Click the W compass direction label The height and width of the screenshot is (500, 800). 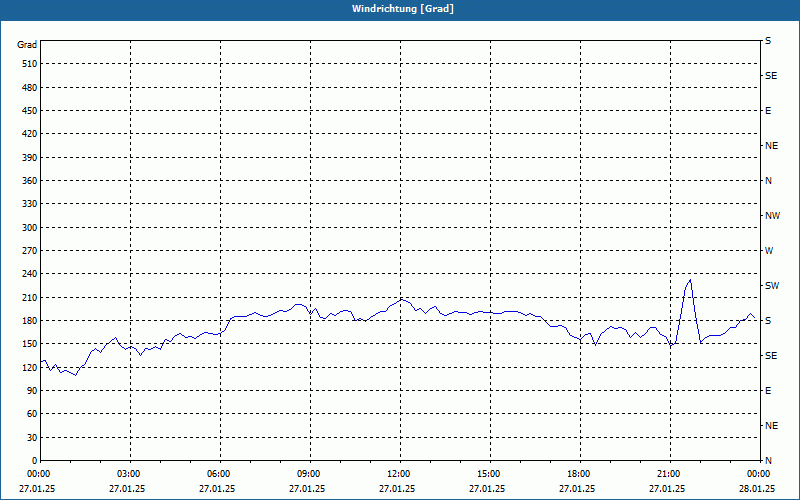769,251
